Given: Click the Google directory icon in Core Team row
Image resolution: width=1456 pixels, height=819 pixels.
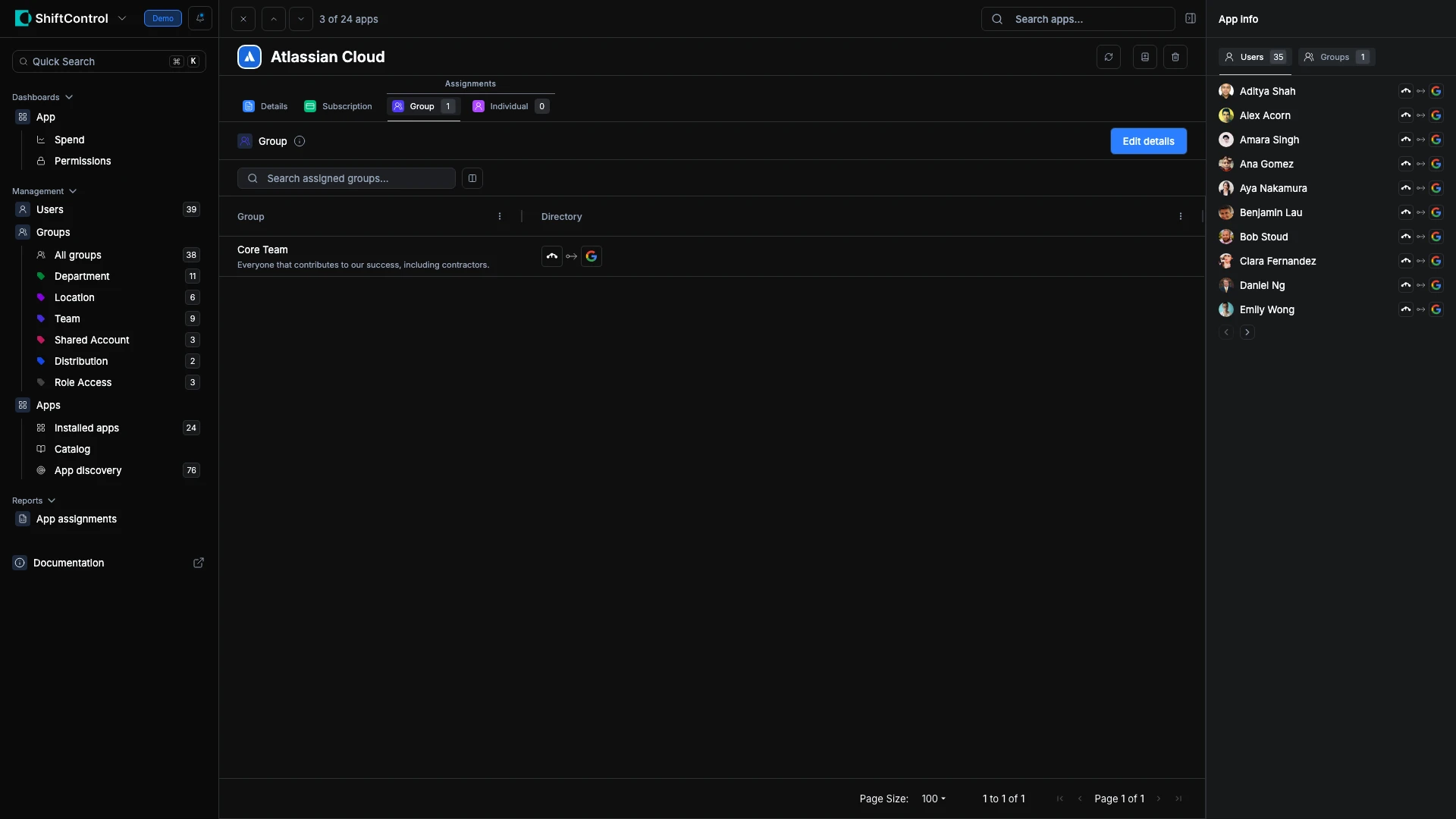Looking at the screenshot, I should (x=591, y=256).
